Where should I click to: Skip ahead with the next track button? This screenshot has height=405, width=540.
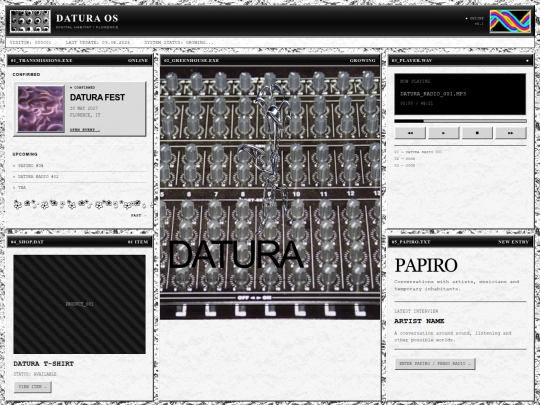511,133
